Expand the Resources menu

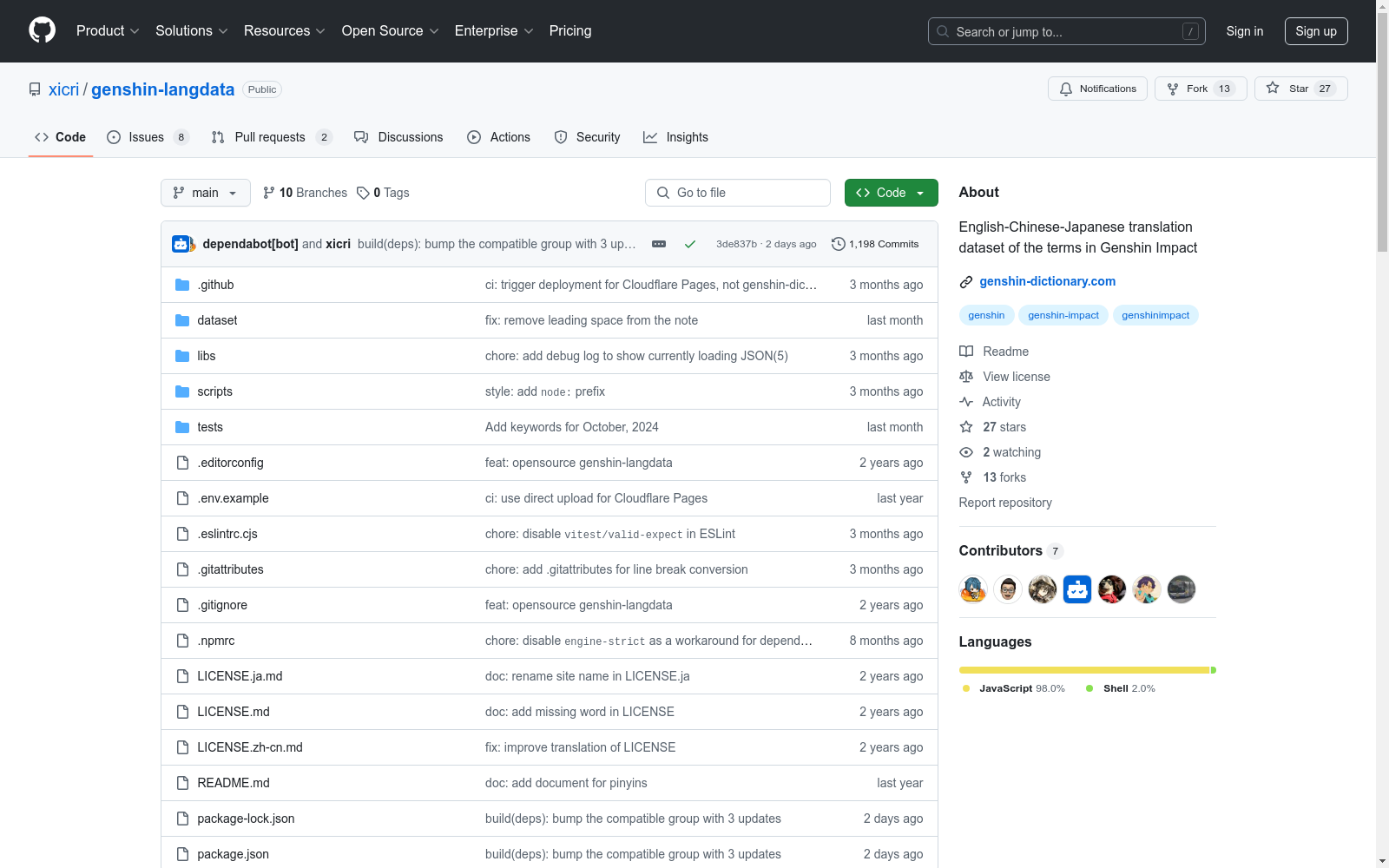coord(285,30)
